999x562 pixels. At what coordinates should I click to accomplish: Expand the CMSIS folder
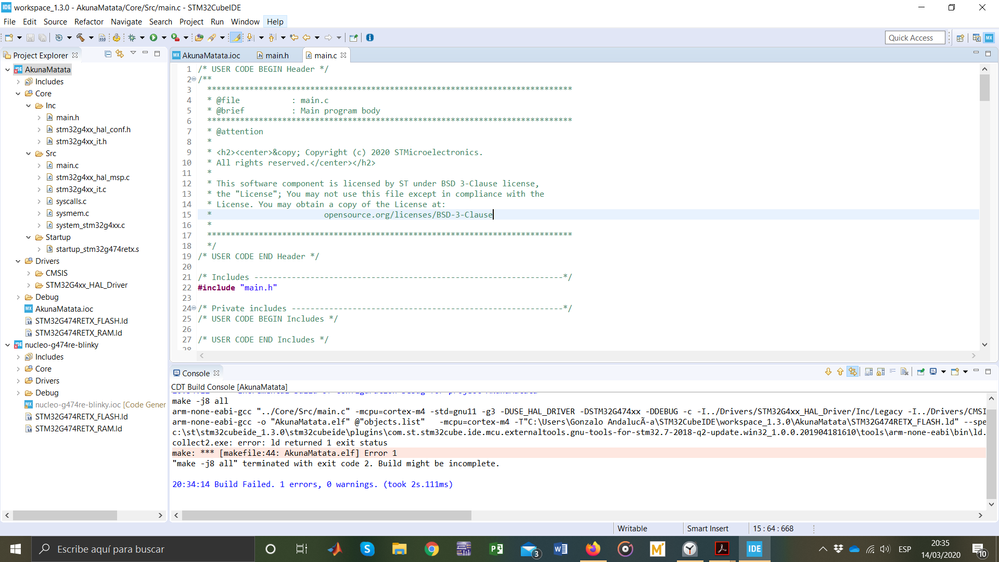[x=29, y=273]
